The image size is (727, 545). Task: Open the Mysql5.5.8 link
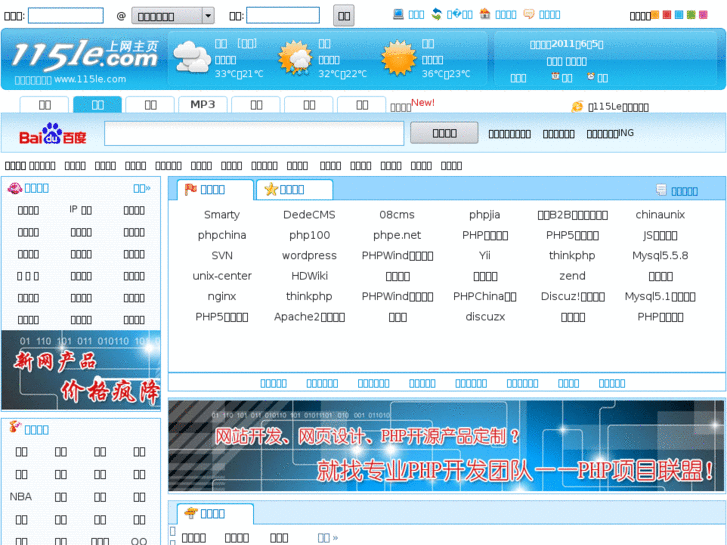tap(660, 256)
